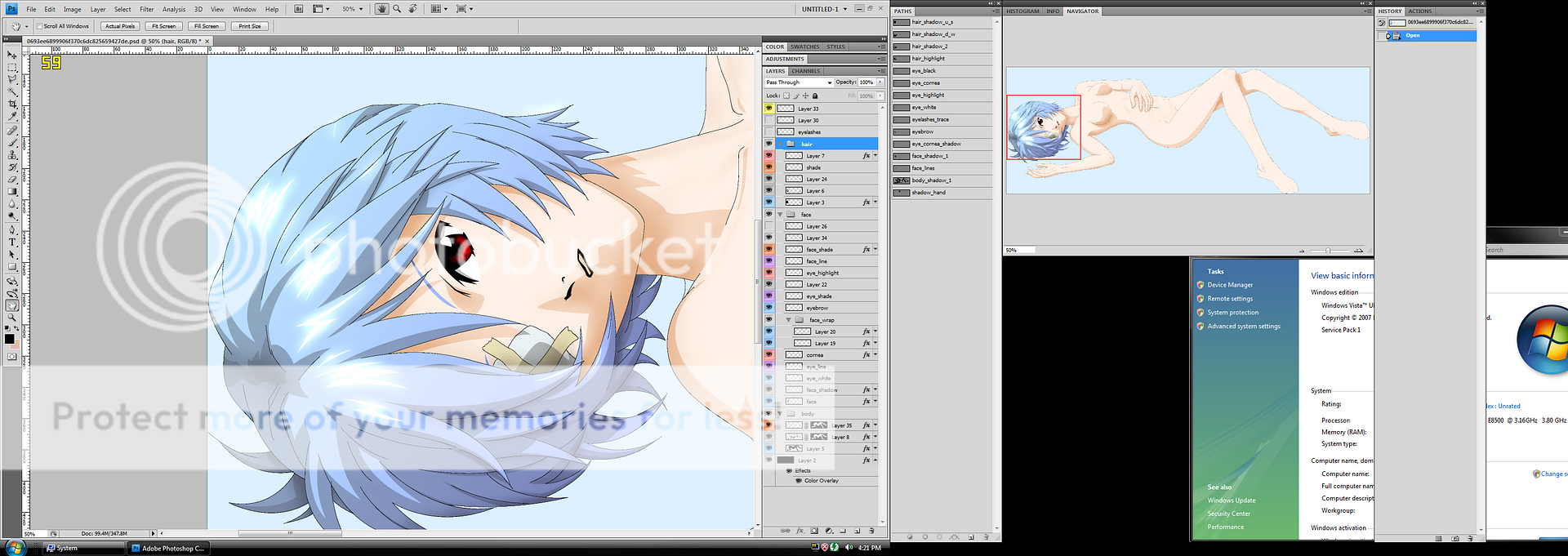
Task: Select the Crop tool in the toolbox
Action: 12,105
